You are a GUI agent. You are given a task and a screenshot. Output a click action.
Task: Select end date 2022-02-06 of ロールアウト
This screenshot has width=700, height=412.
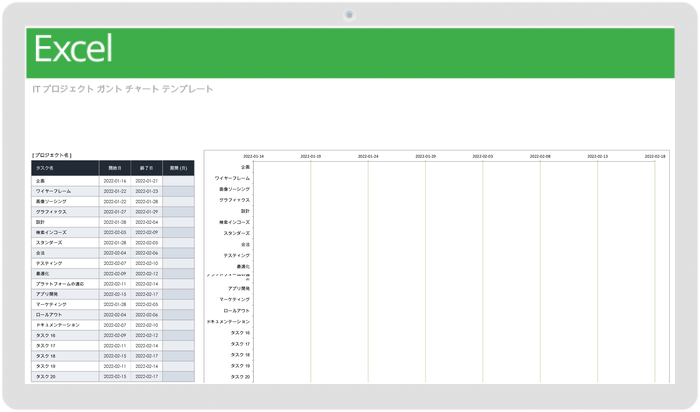point(146,315)
